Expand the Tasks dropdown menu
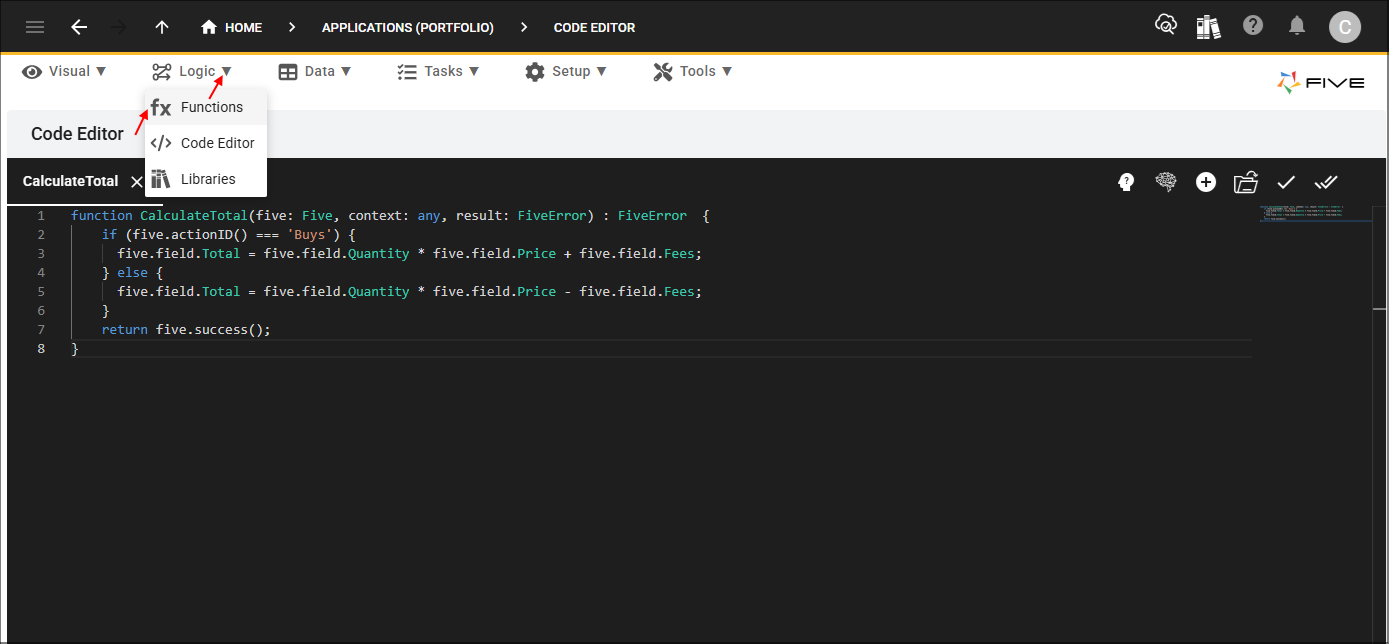Image resolution: width=1389 pixels, height=644 pixels. pos(438,71)
